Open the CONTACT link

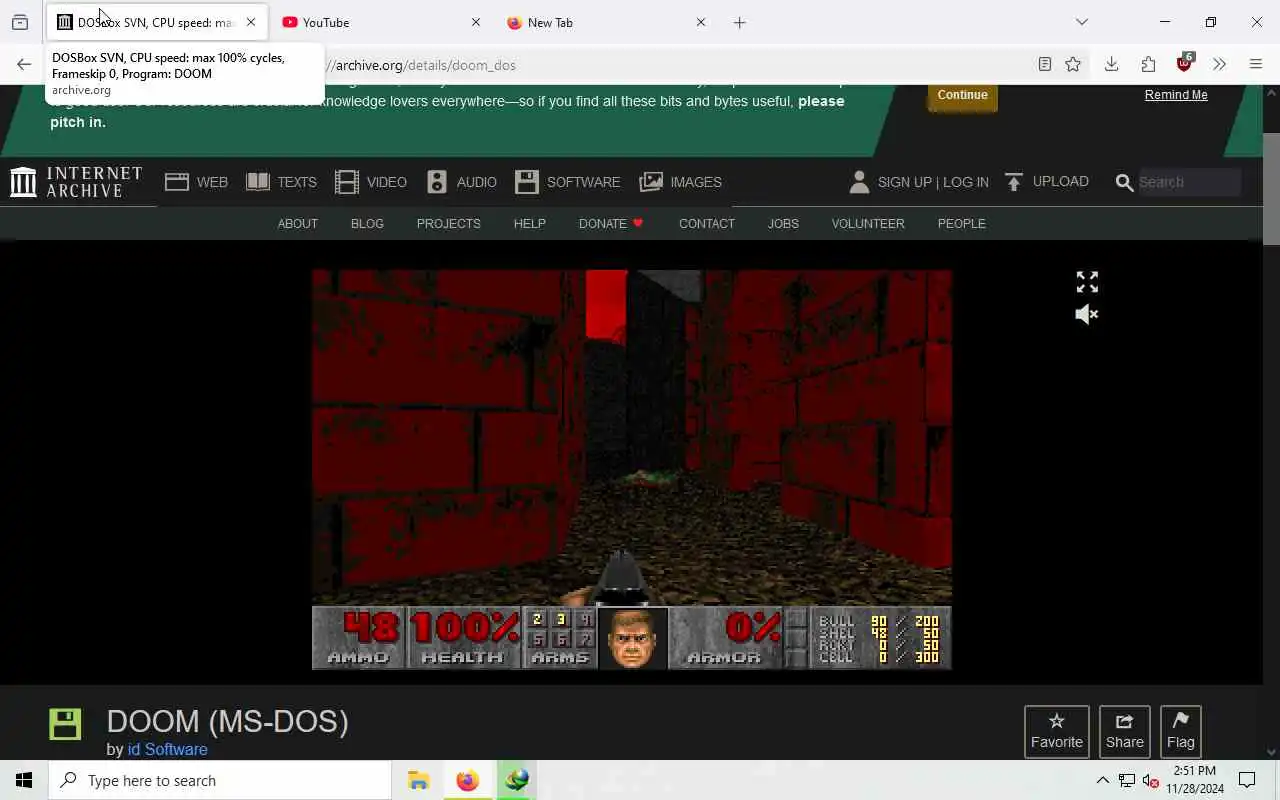coord(706,223)
